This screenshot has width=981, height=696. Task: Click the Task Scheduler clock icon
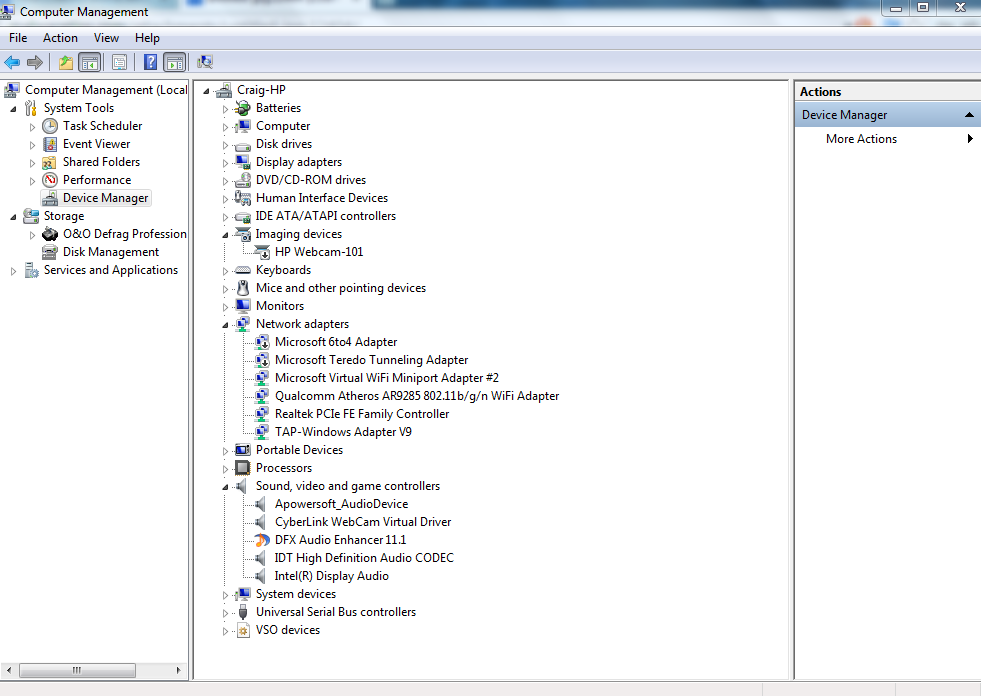50,126
